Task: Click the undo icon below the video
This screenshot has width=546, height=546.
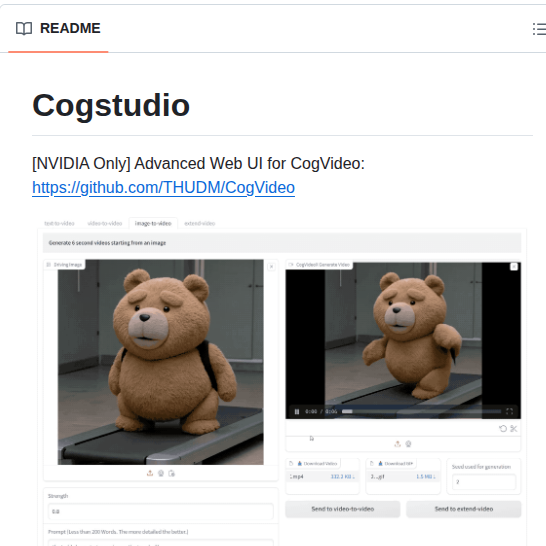Action: [503, 429]
